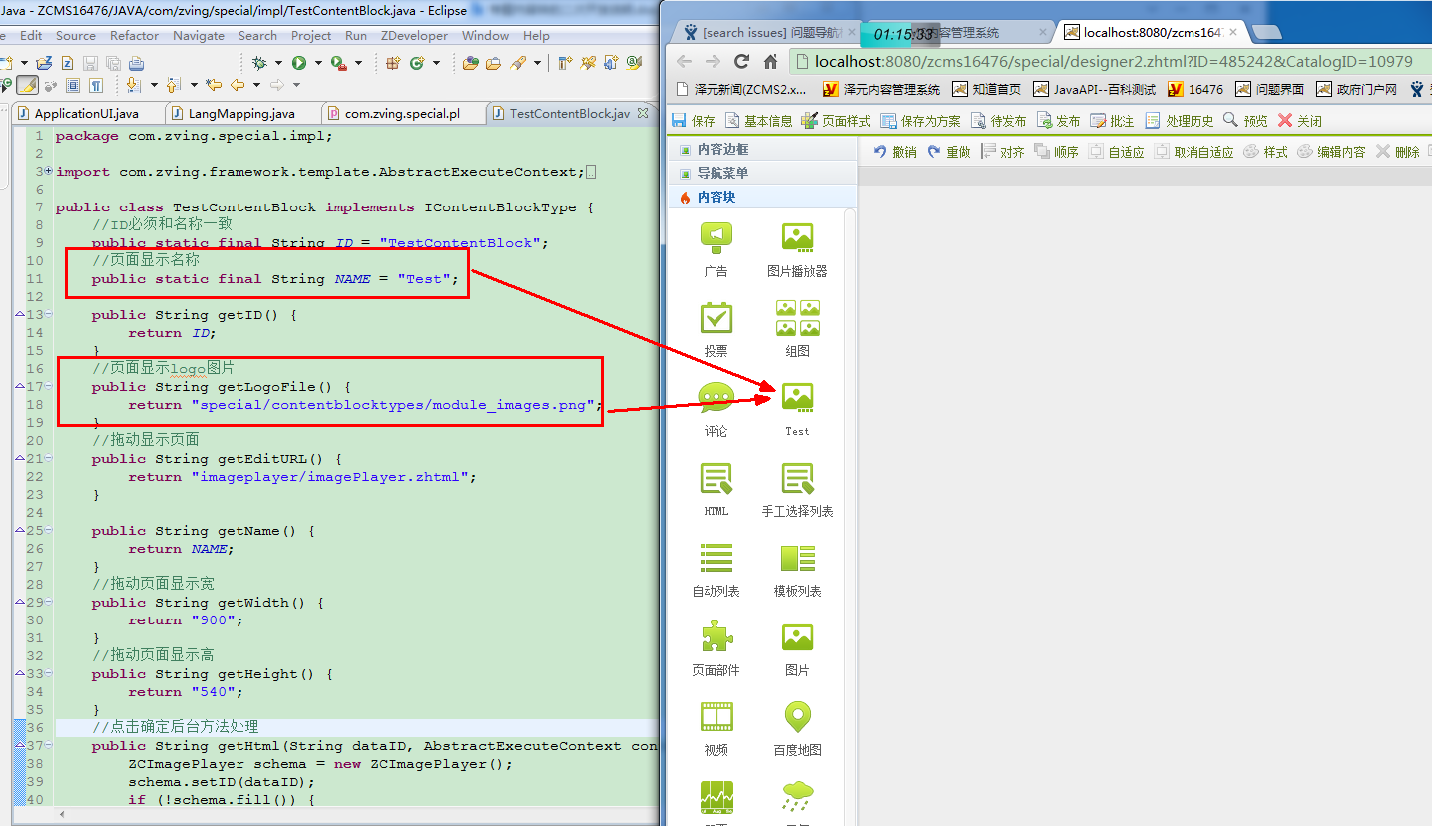The width and height of the screenshot is (1432, 828).
Task: Click the browser address bar URL
Action: pos(1100,61)
